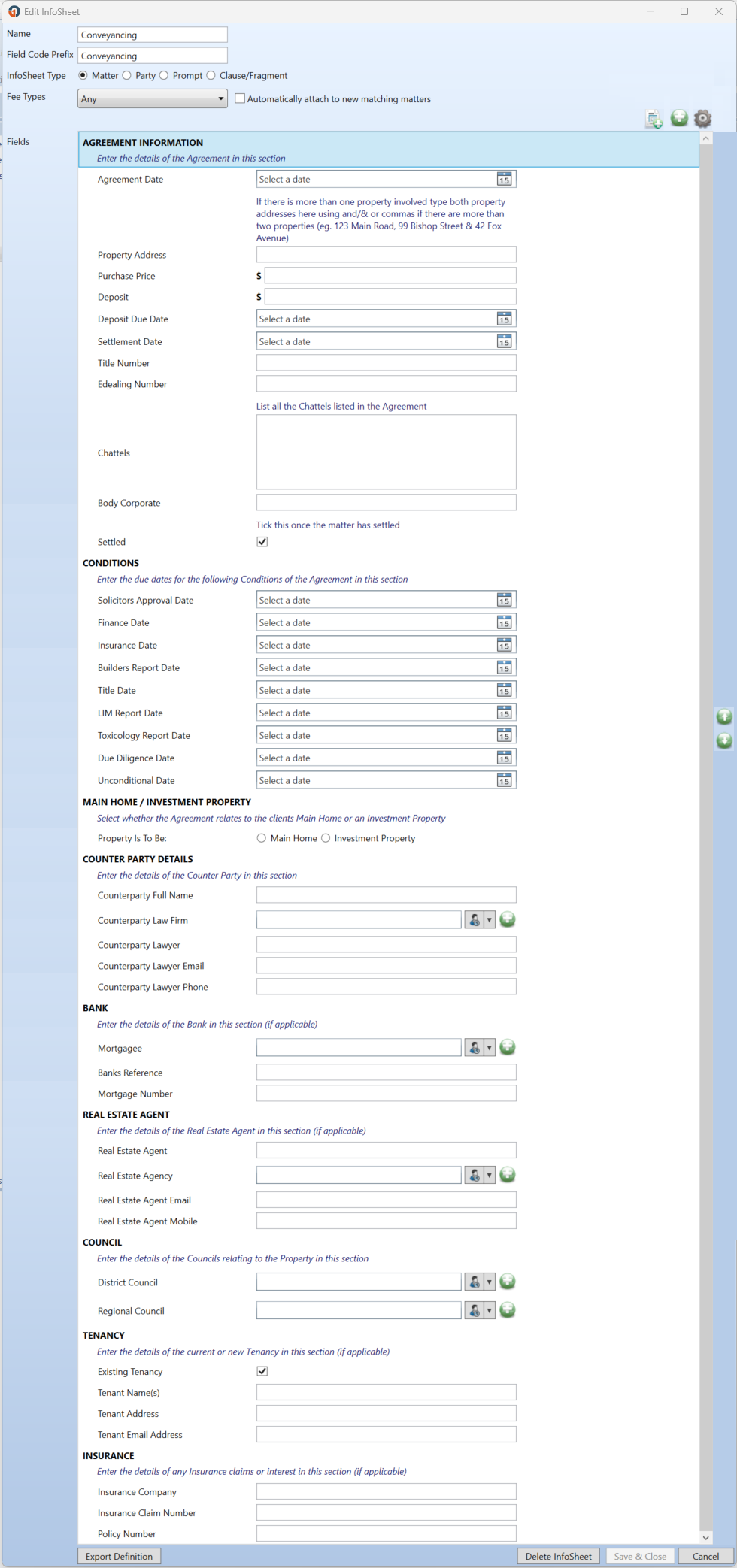The height and width of the screenshot is (1568, 737).
Task: Select the Prompt InfoSheet type
Action: pyautogui.click(x=164, y=75)
